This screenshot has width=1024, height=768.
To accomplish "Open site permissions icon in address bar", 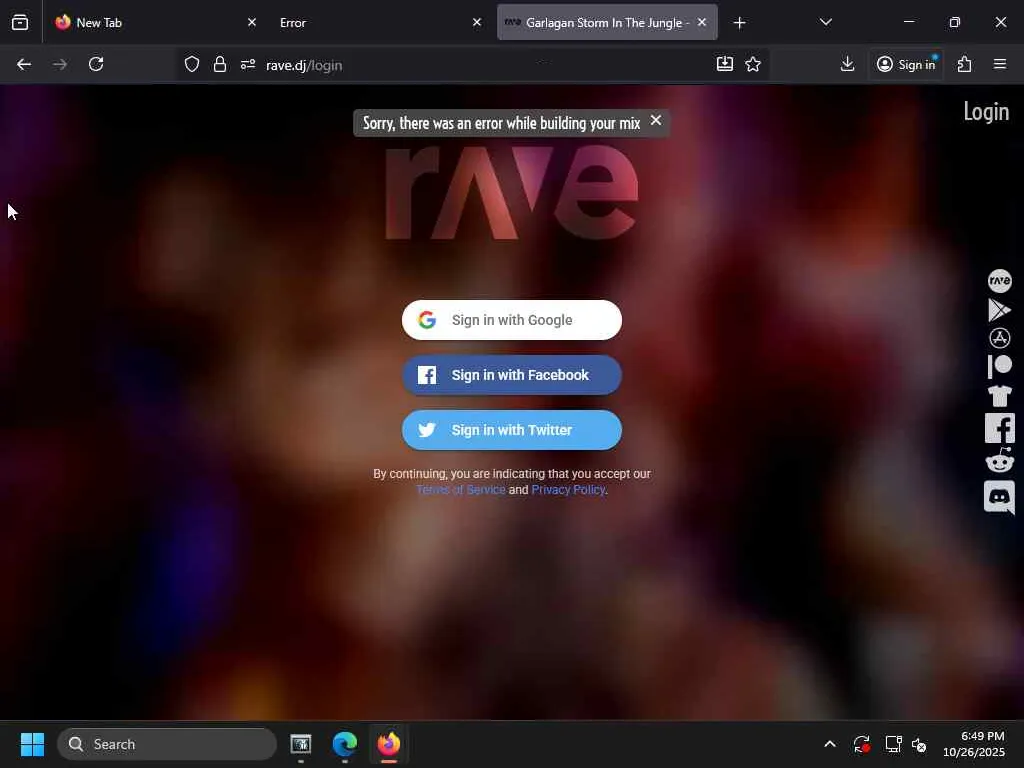I will 248,64.
